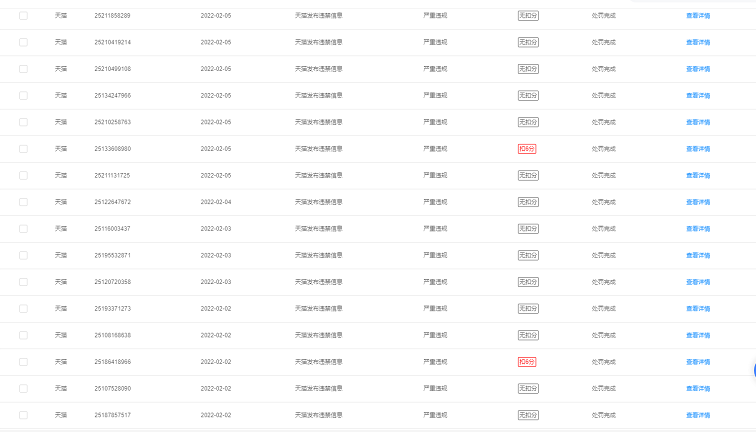Viewport: 756px width, 432px height.
Task: Check the box beside 25134247966
Action: tap(23, 95)
